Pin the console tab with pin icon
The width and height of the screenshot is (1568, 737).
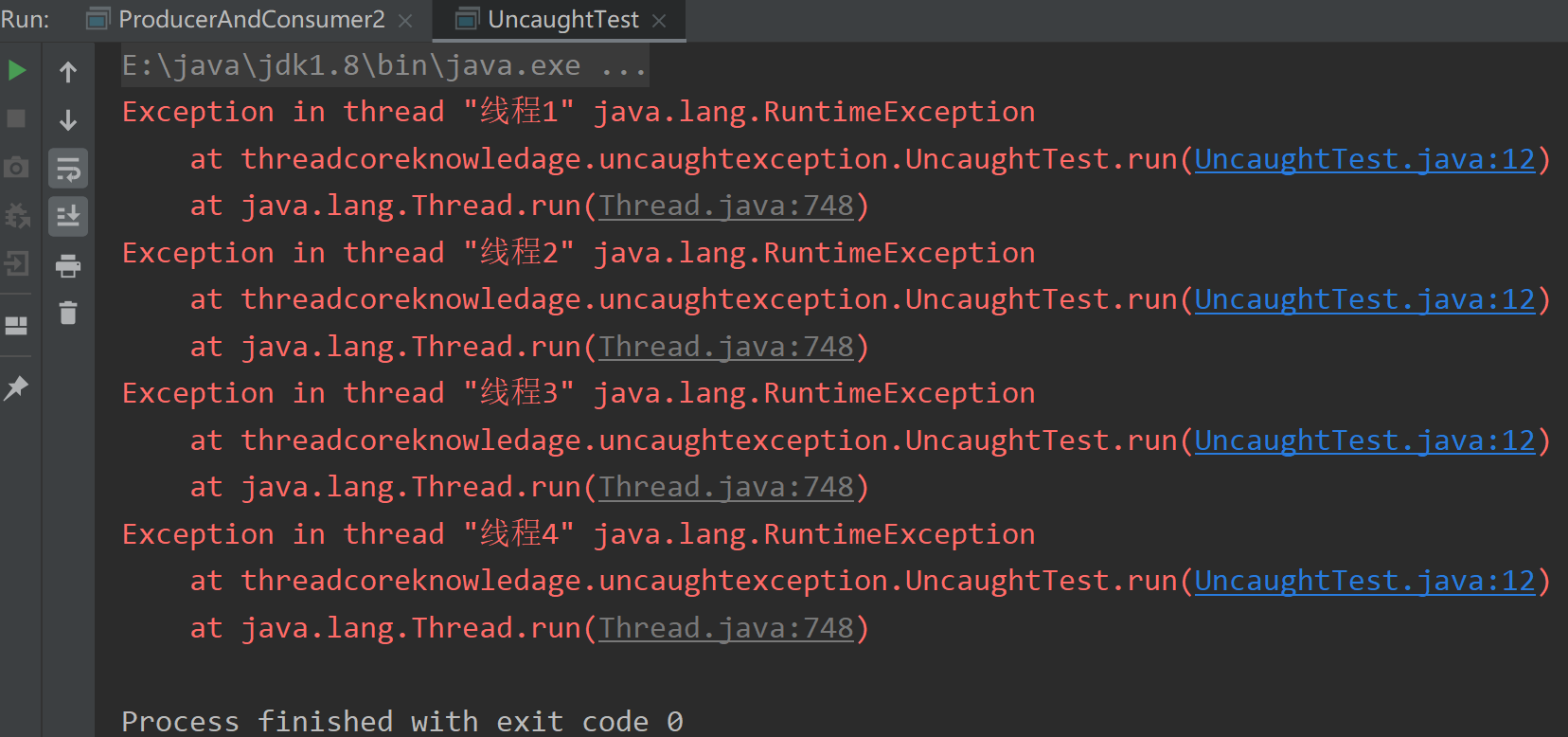coord(17,387)
